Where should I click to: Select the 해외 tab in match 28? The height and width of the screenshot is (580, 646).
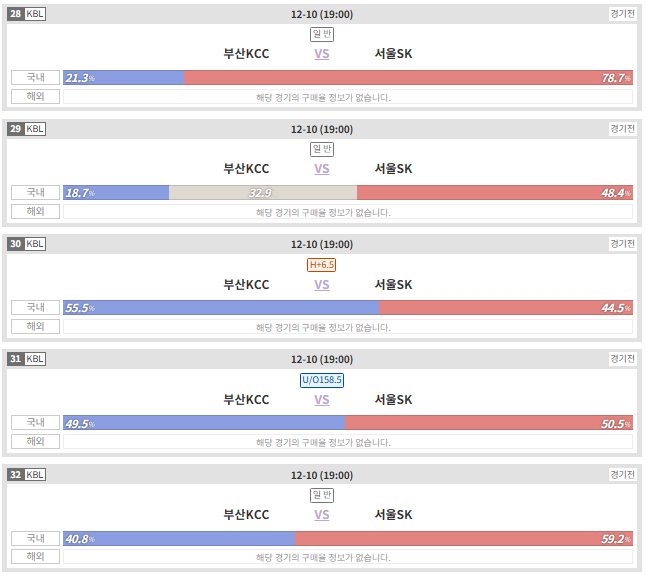[35, 96]
